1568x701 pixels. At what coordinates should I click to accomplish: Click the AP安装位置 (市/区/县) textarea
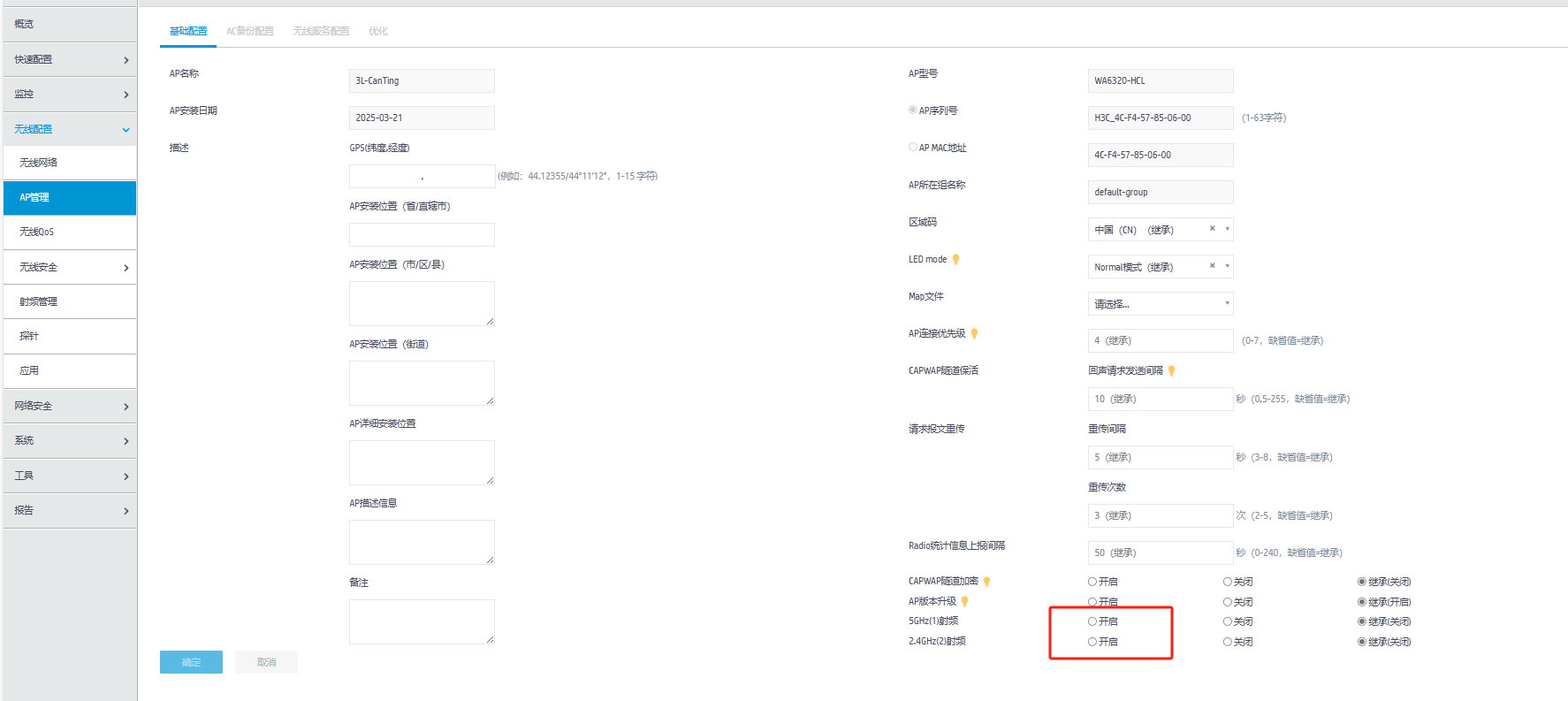(x=422, y=303)
